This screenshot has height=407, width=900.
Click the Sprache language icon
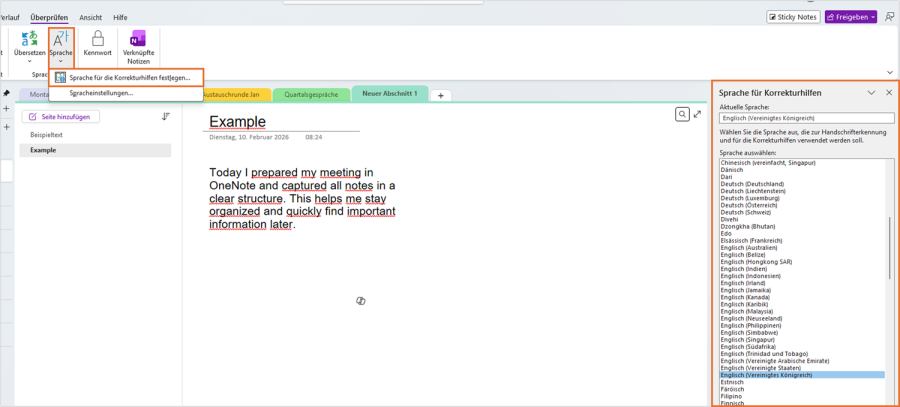[61, 39]
